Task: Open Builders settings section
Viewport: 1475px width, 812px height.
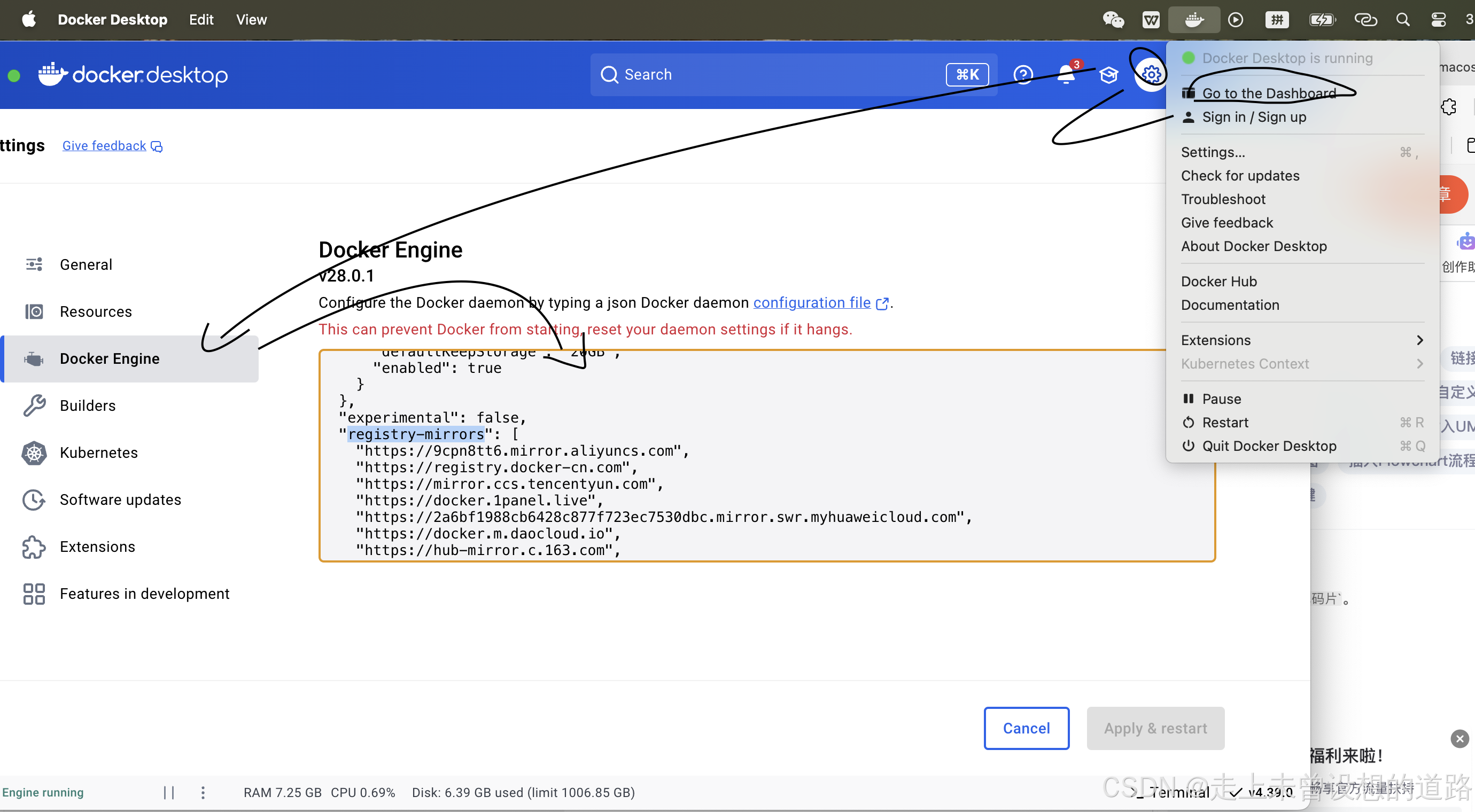Action: click(88, 405)
